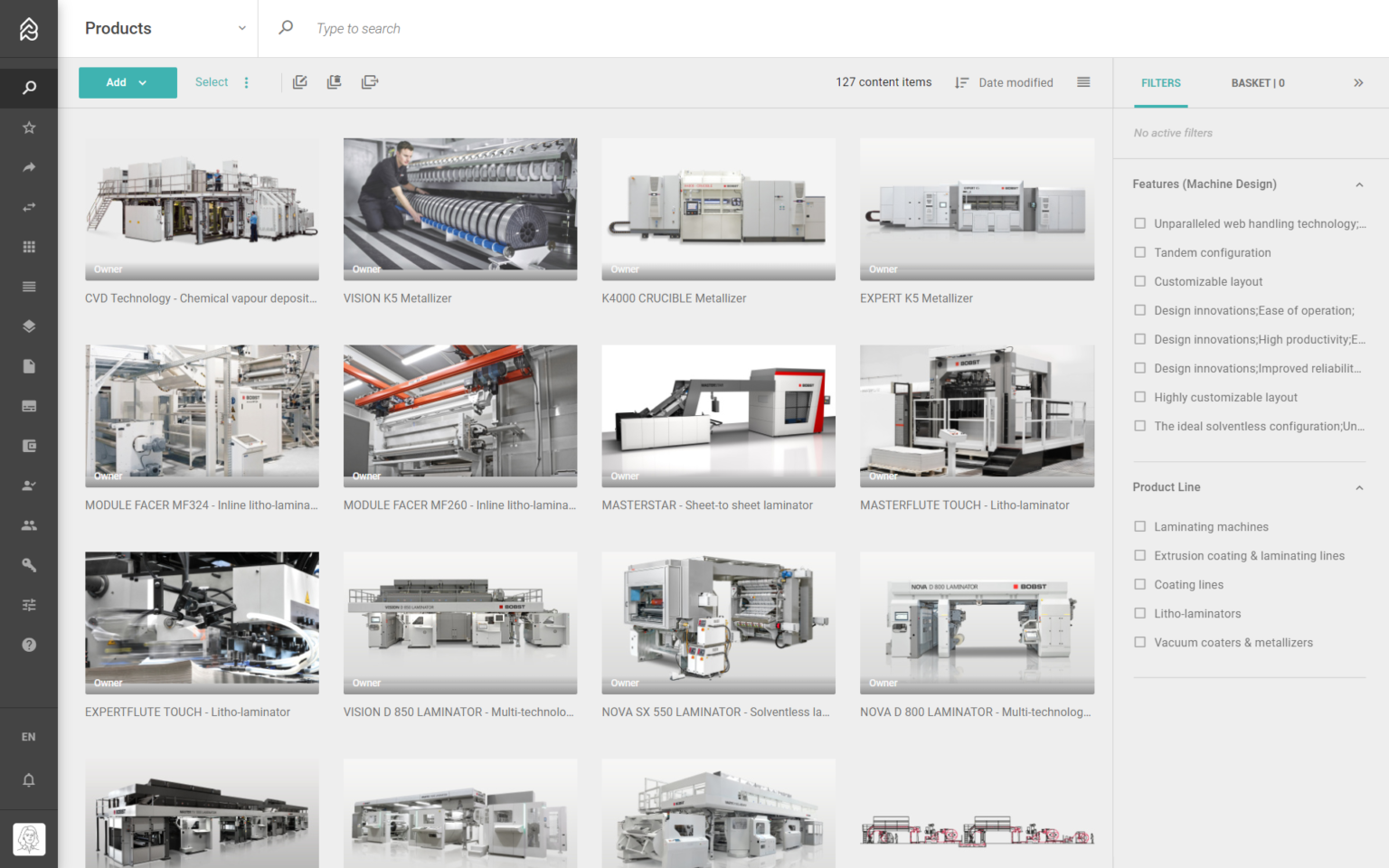Open the export icon in the toolbar

369,82
